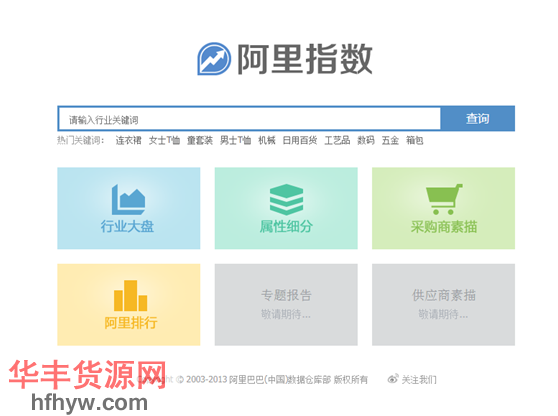Open the 采购商素描 shopping cart icon
Screen dimensions: 558x416
click(x=444, y=199)
